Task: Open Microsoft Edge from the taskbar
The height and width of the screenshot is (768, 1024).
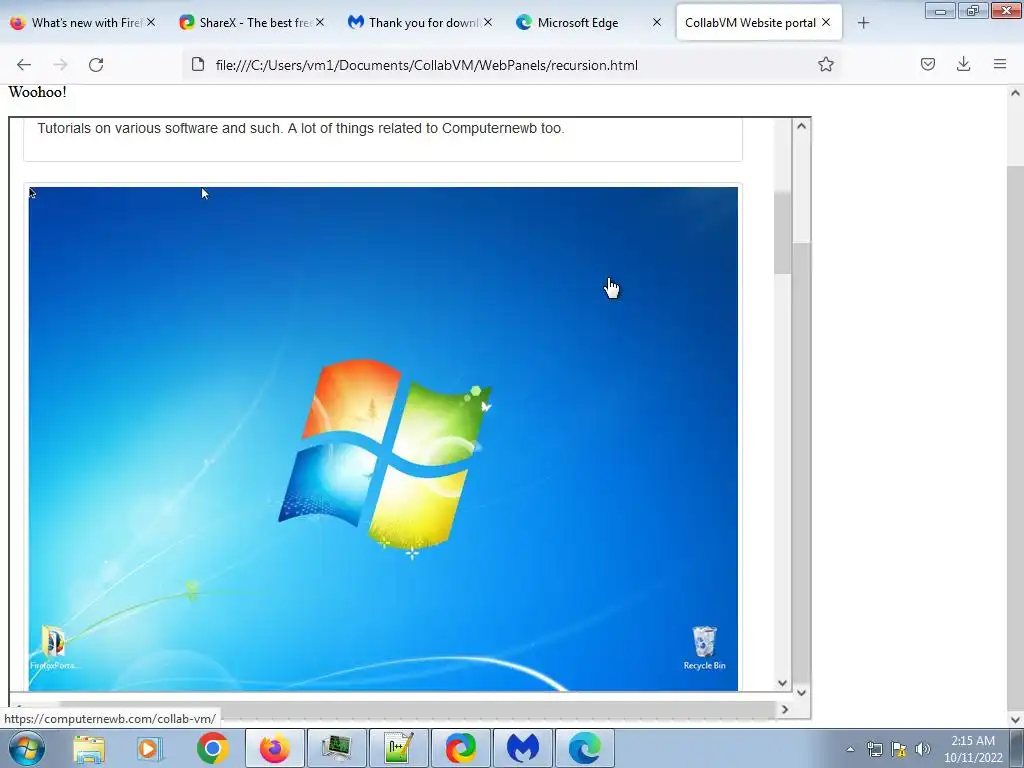Action: [585, 748]
